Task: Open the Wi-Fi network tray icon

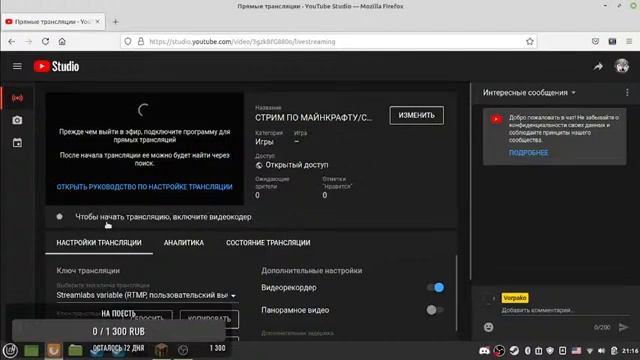Action: pos(589,351)
